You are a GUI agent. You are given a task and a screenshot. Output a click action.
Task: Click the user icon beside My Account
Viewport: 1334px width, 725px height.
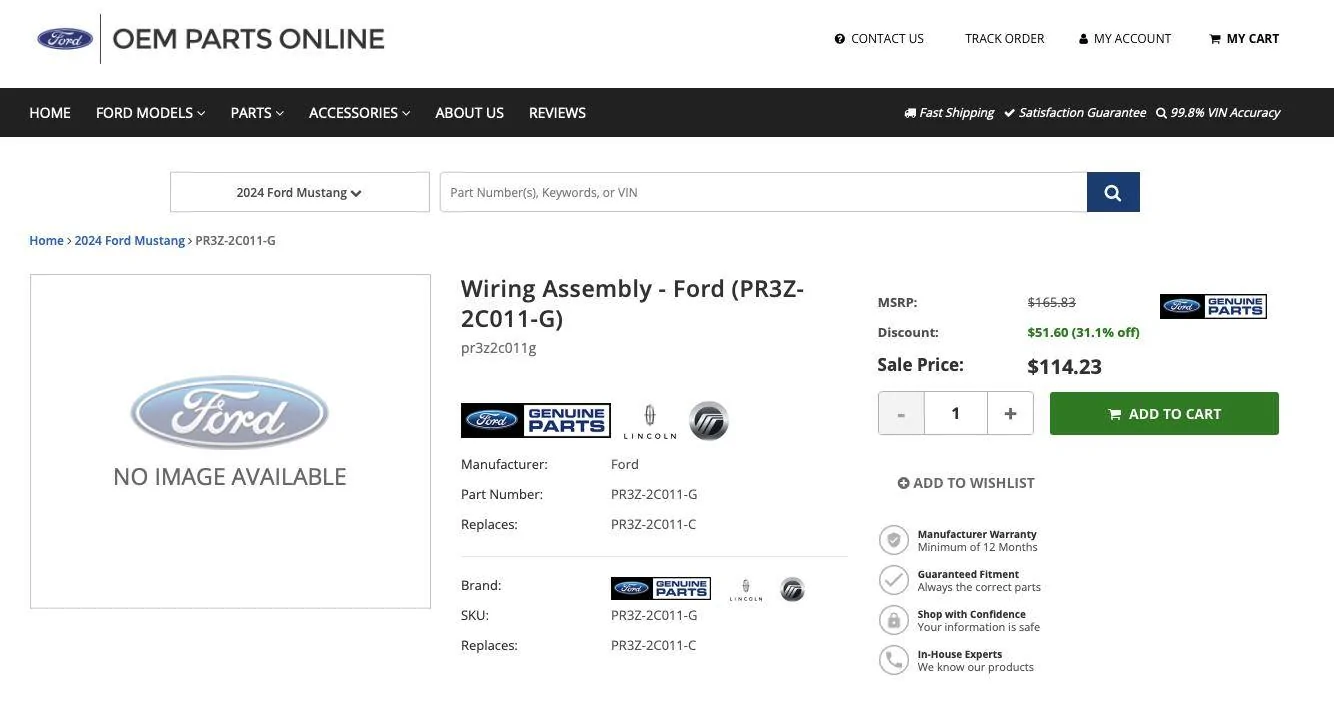[x=1083, y=39]
